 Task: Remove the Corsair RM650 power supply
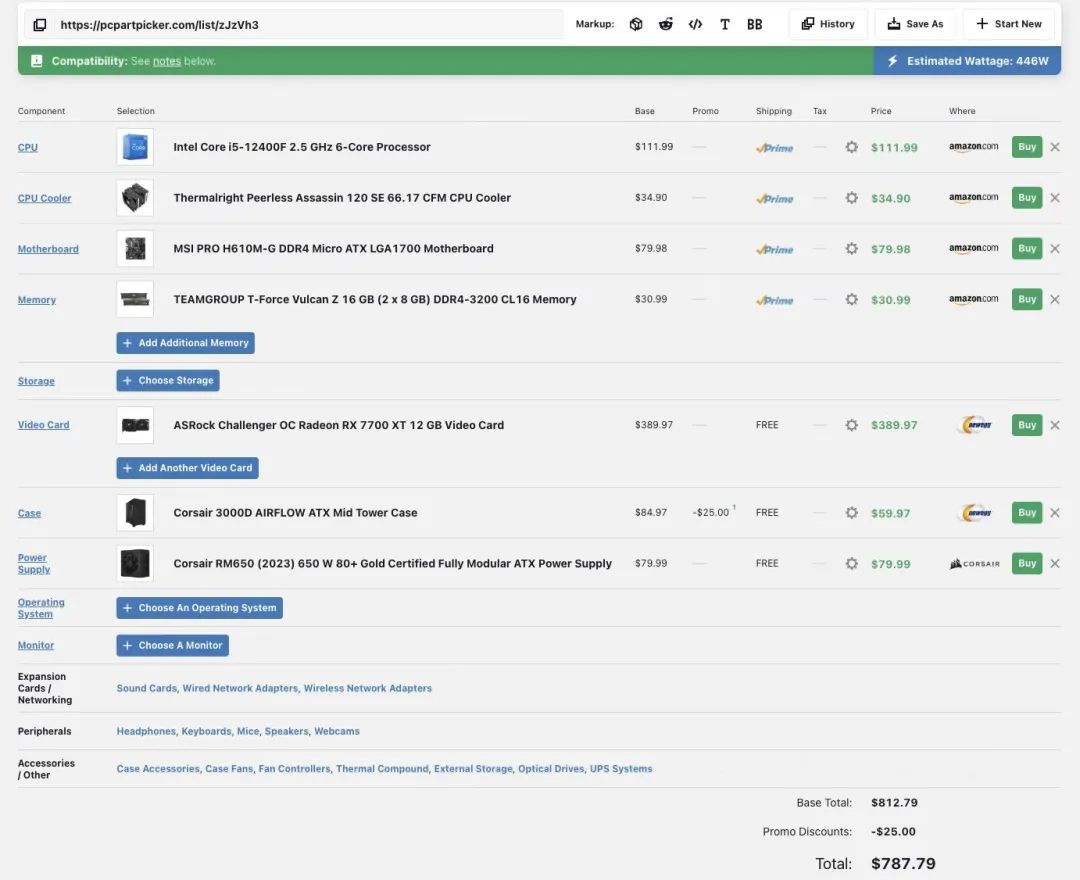click(x=1054, y=564)
